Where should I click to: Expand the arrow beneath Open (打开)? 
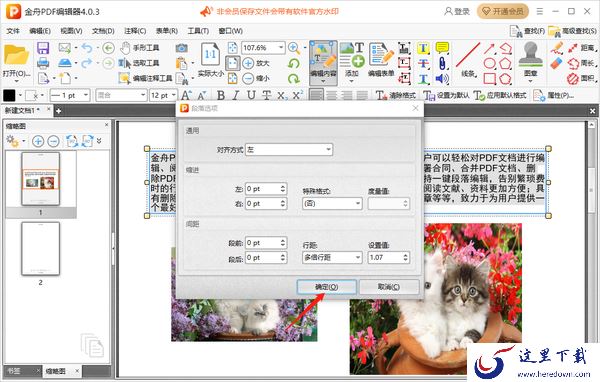pos(16,81)
